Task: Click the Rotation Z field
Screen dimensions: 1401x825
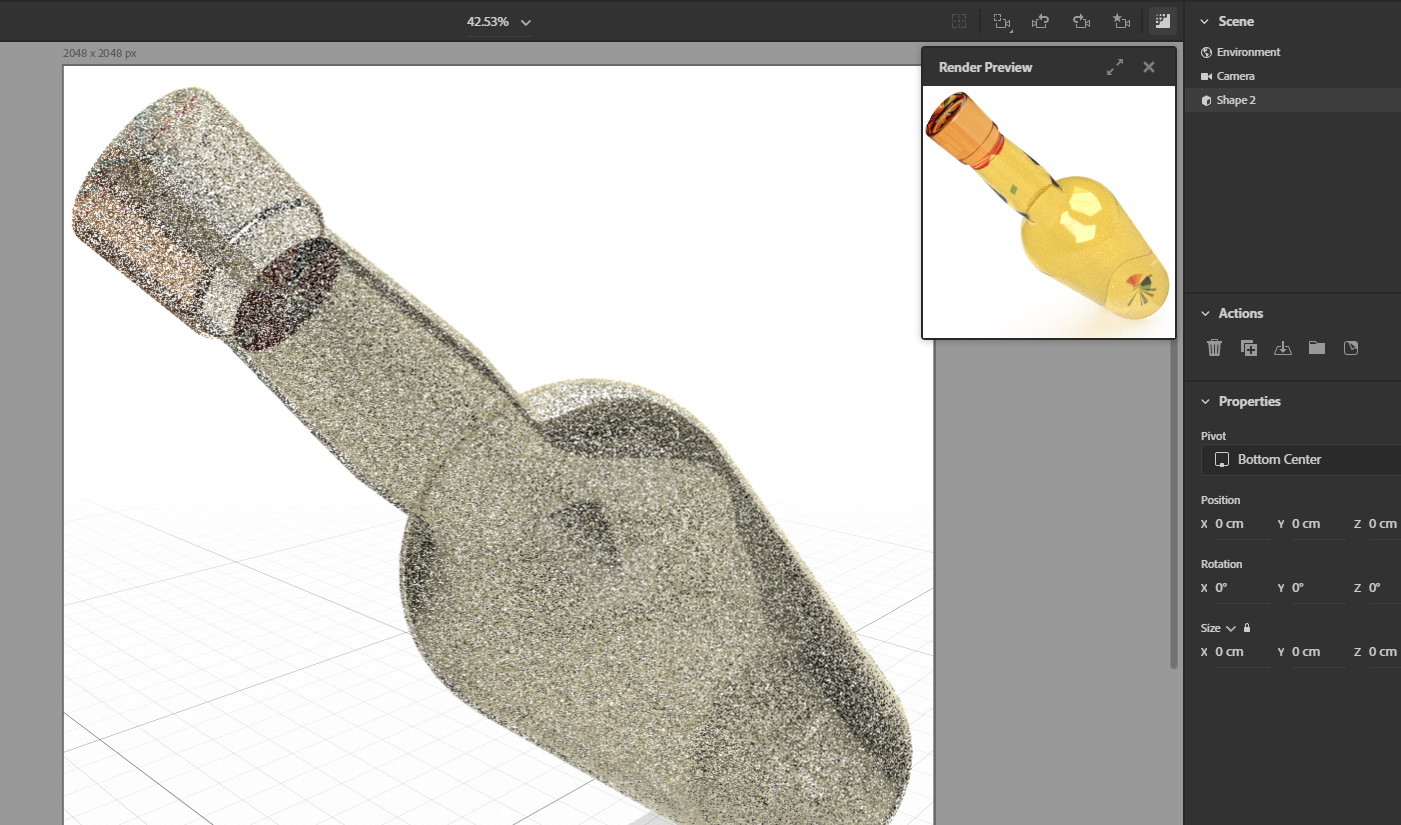Action: [x=1384, y=588]
